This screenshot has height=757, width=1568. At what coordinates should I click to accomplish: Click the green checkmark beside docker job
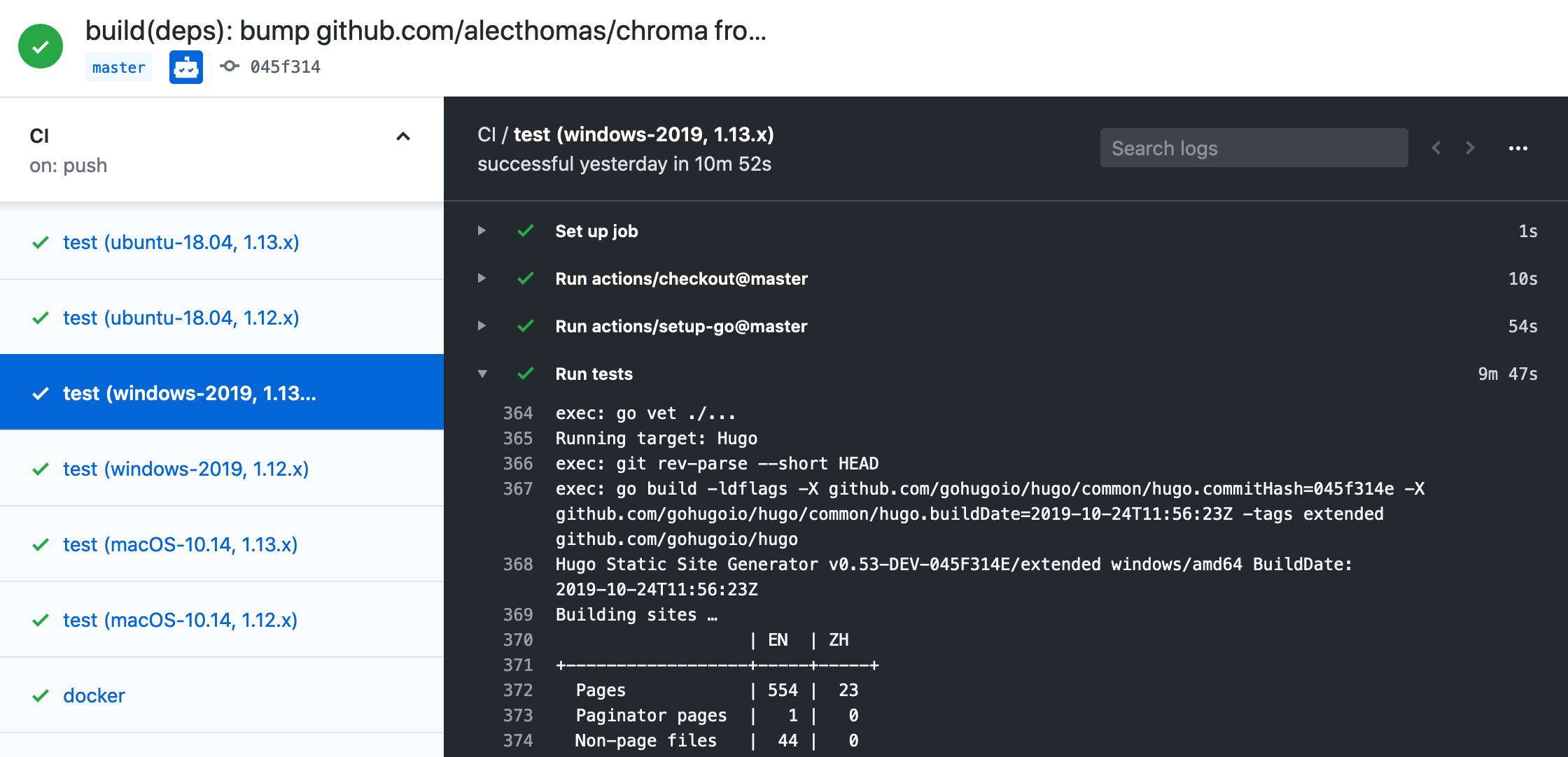coord(41,695)
